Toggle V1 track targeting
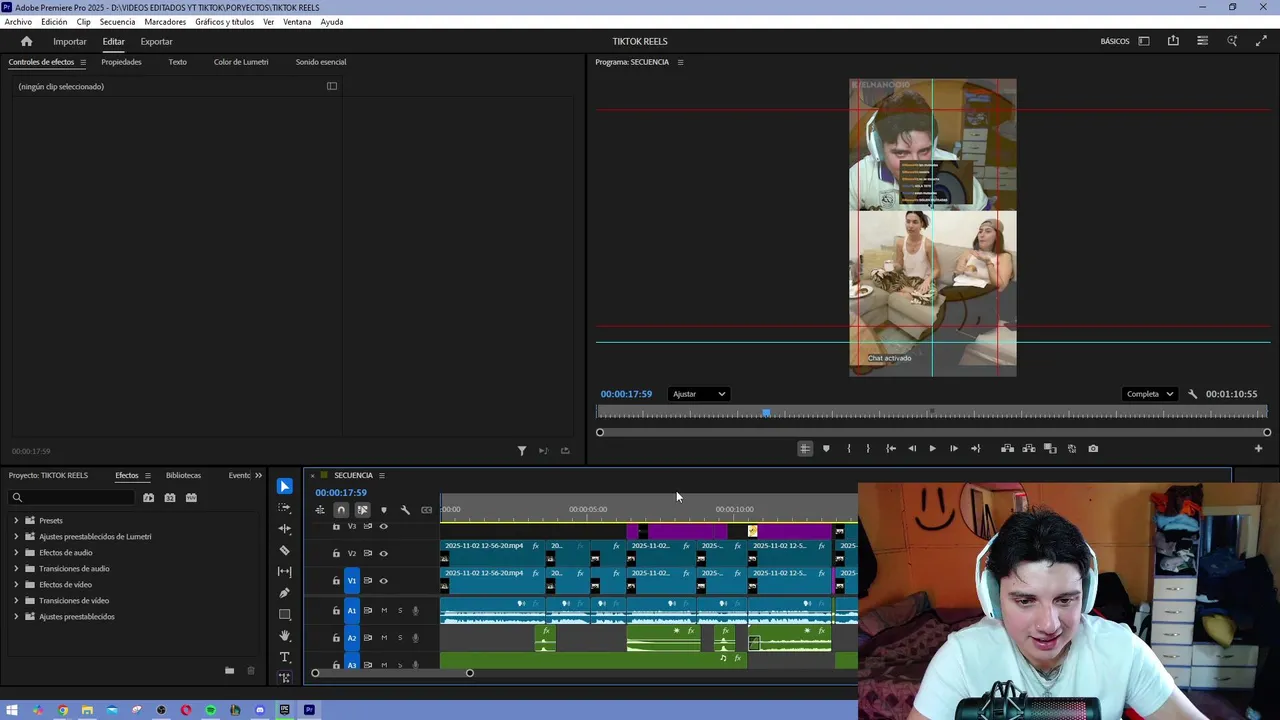Image resolution: width=1280 pixels, height=720 pixels. click(351, 581)
